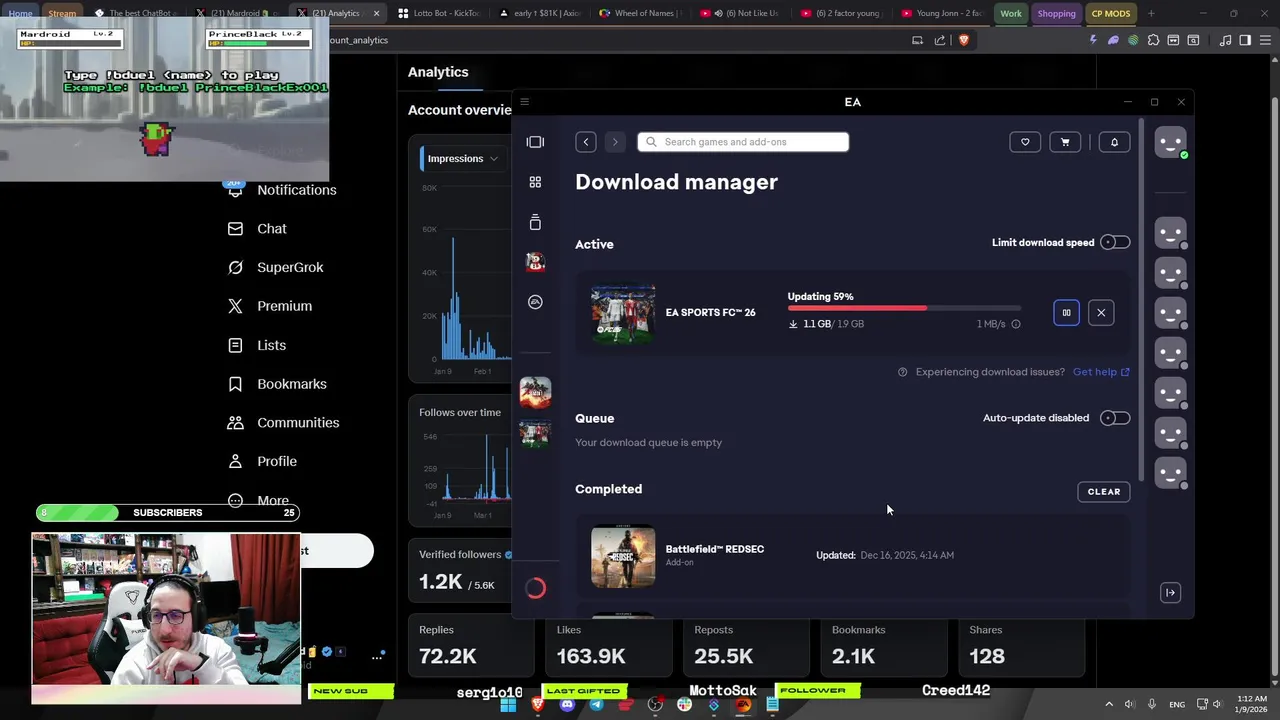Open the EA shopping cart
This screenshot has width=1280, height=720.
(x=1065, y=142)
